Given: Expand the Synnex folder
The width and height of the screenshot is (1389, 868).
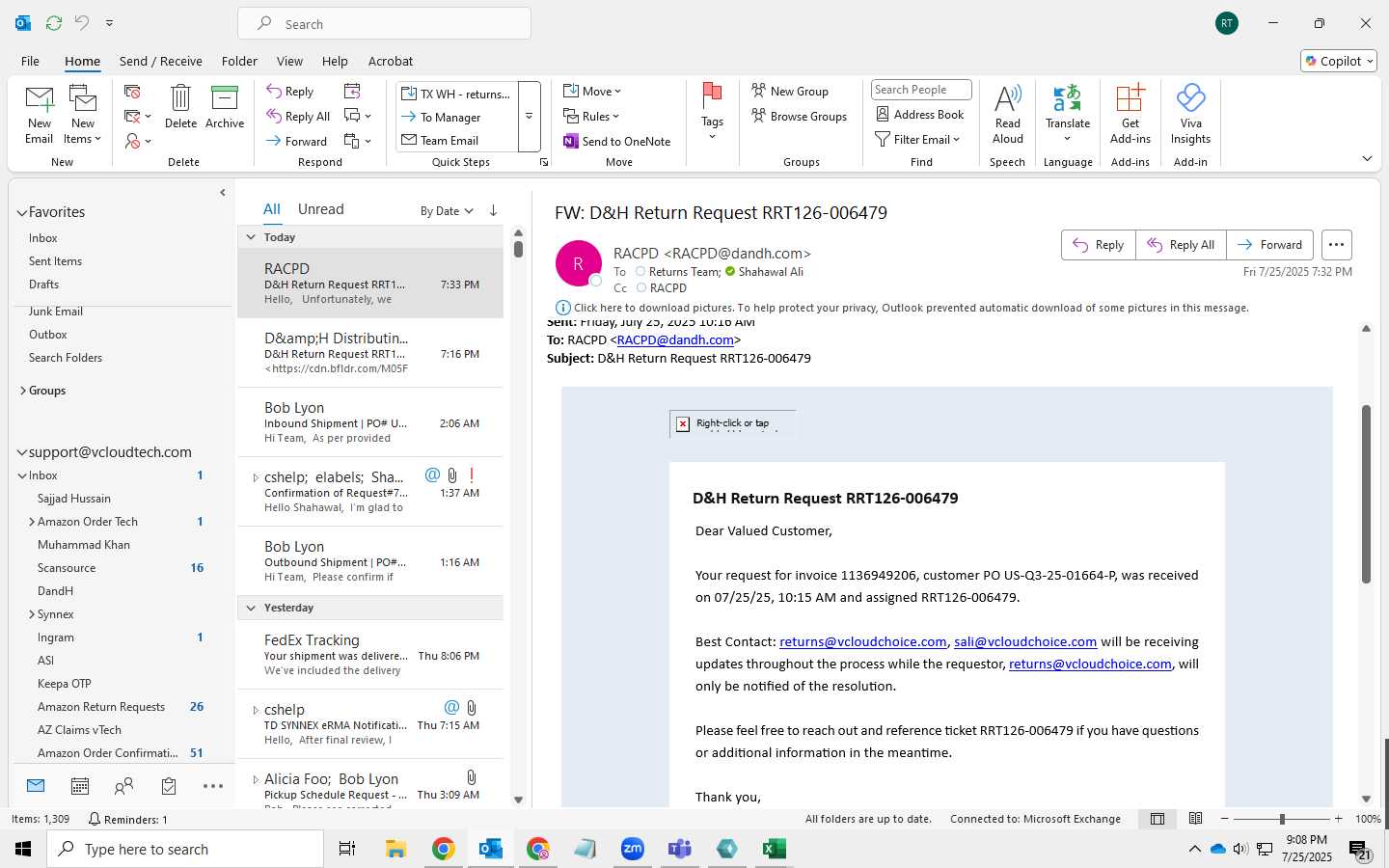Looking at the screenshot, I should point(32,614).
